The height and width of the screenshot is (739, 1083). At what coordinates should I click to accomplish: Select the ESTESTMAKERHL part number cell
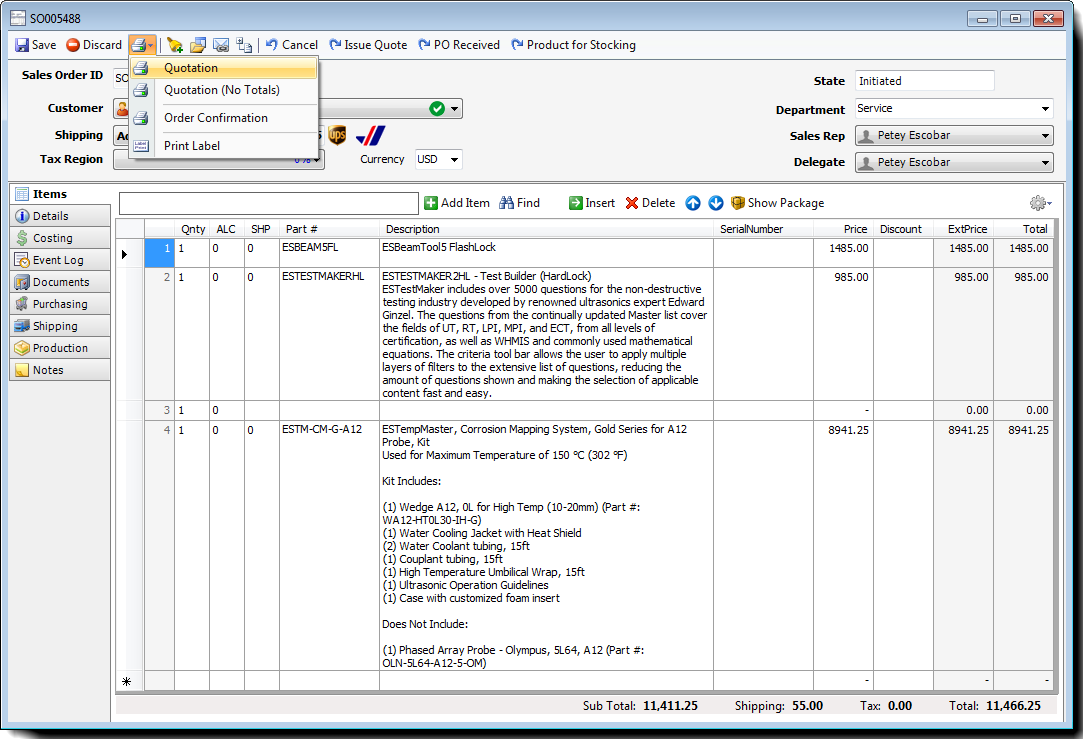(x=329, y=334)
